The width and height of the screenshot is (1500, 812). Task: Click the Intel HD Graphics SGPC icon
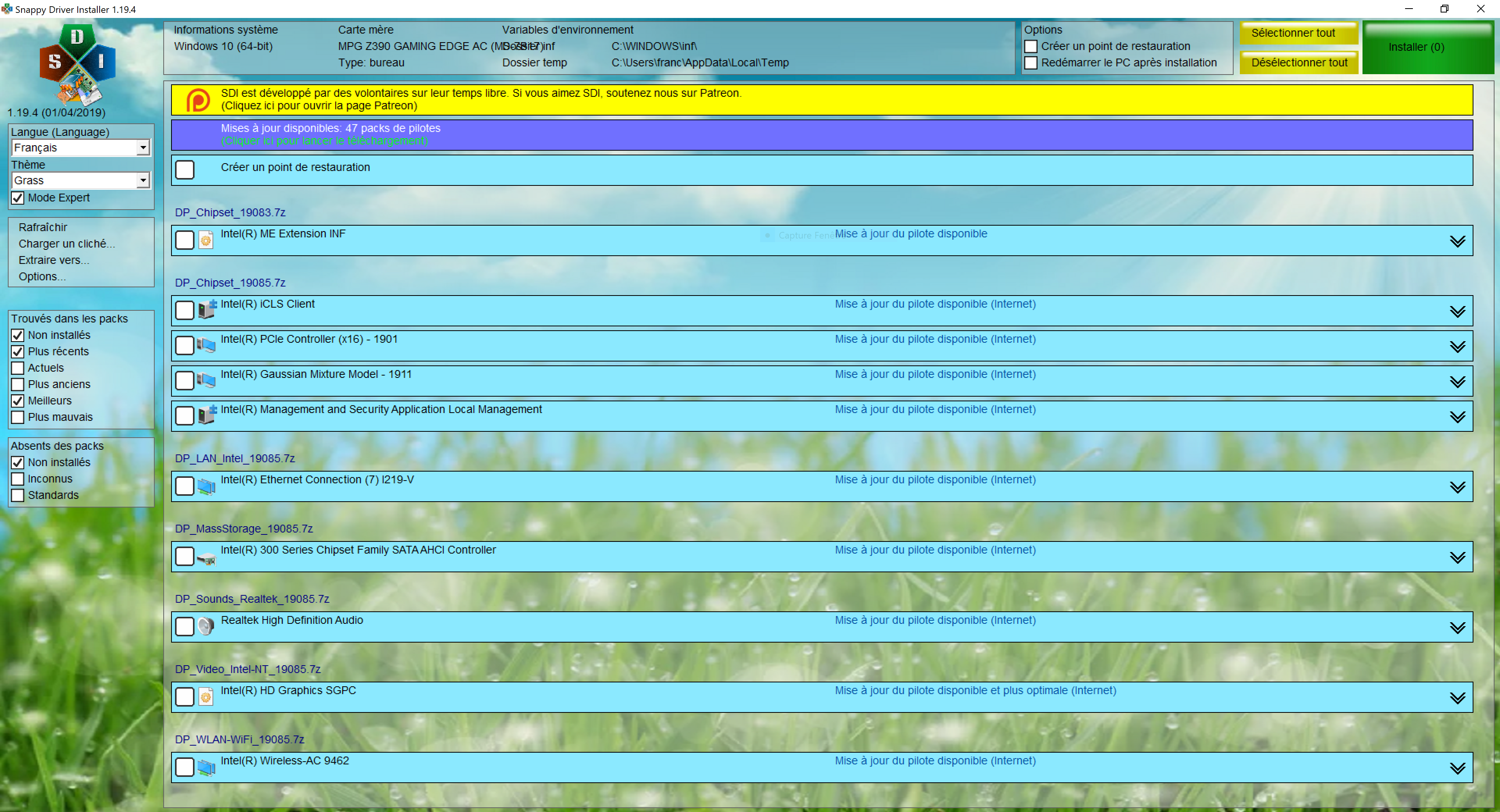(205, 696)
